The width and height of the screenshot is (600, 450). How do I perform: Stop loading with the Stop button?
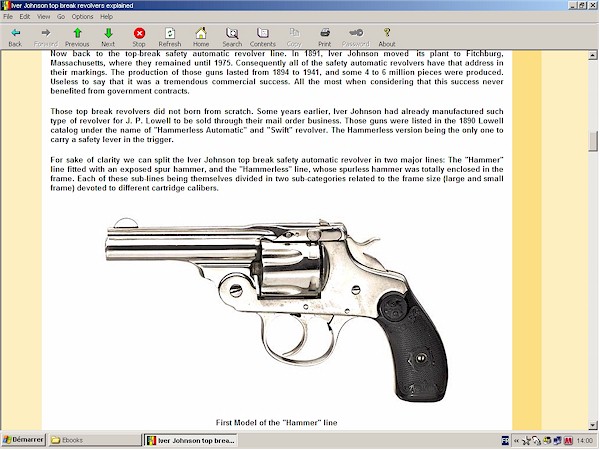[x=139, y=37]
